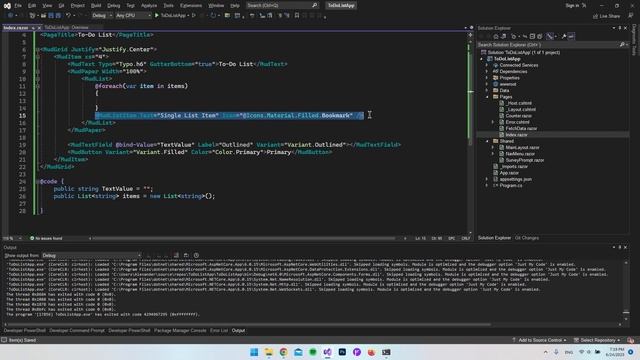The height and width of the screenshot is (360, 640).
Task: Open Counter.razor in Solution Explorer
Action: (518, 116)
